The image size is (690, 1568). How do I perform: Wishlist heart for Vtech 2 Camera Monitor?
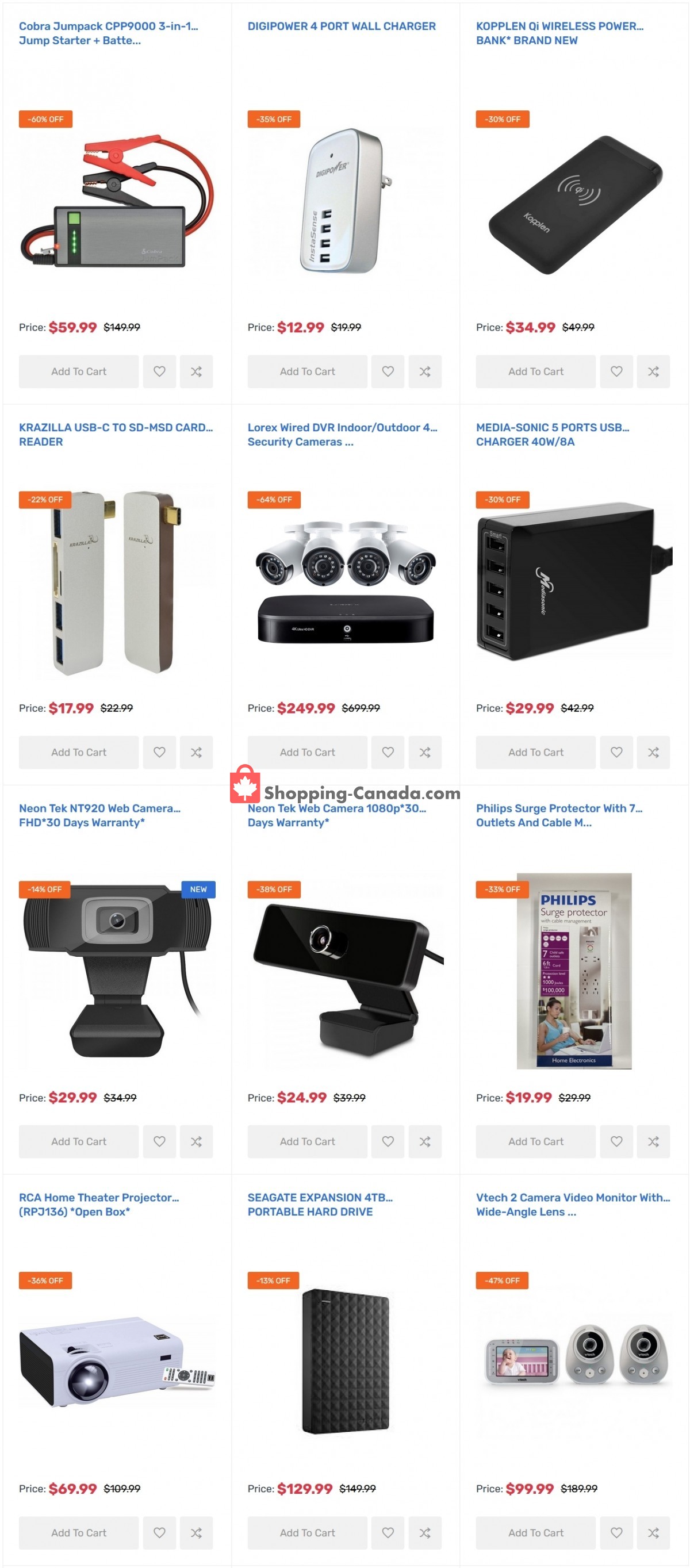click(x=616, y=1532)
